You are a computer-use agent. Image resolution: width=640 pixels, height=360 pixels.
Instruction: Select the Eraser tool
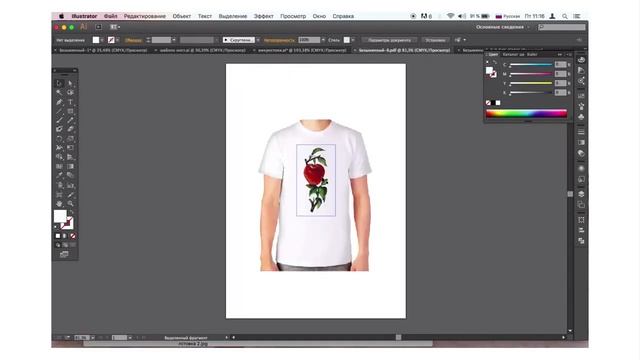[x=70, y=129]
